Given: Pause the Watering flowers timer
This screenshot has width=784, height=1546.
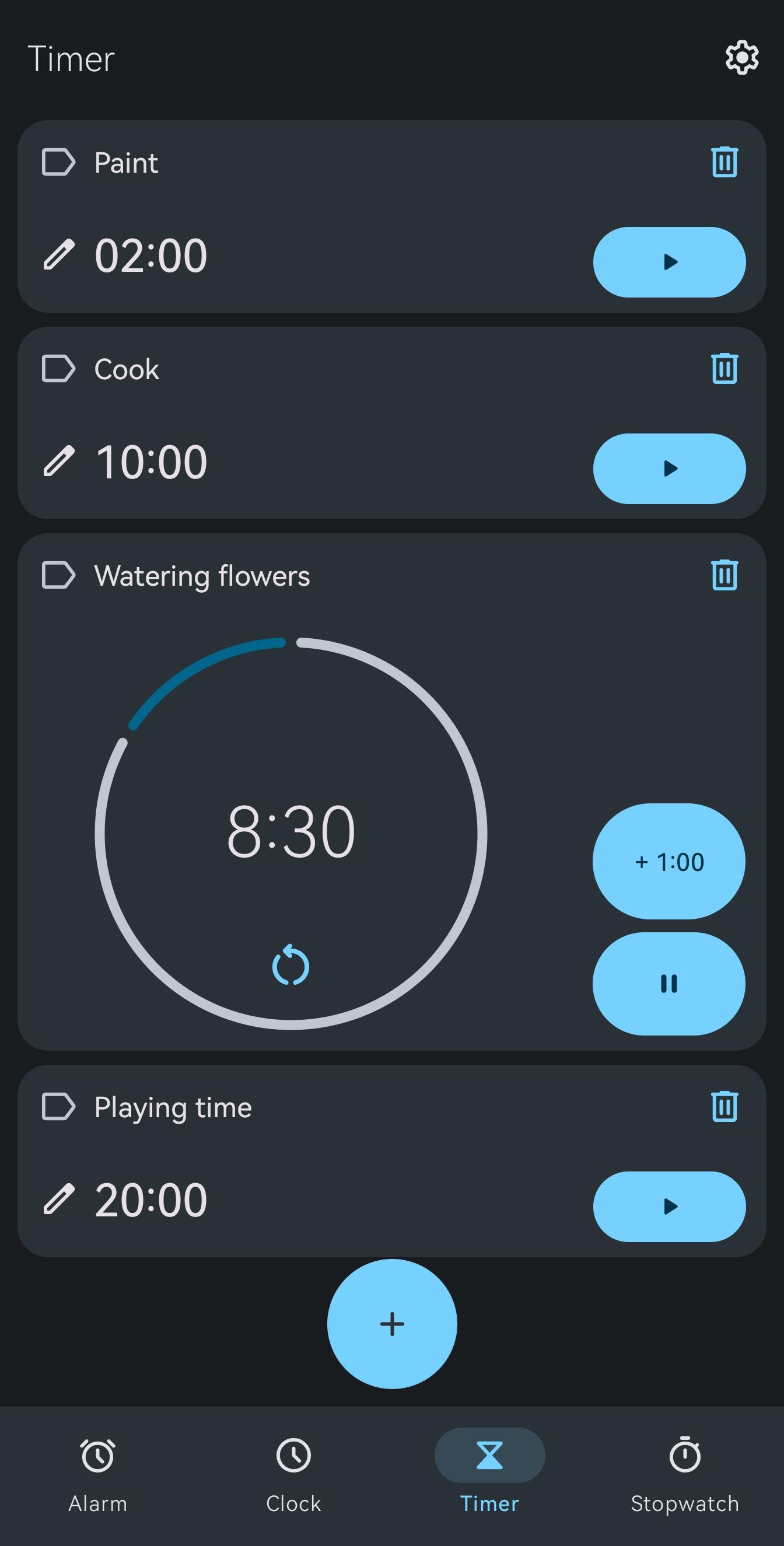Looking at the screenshot, I should coord(668,984).
